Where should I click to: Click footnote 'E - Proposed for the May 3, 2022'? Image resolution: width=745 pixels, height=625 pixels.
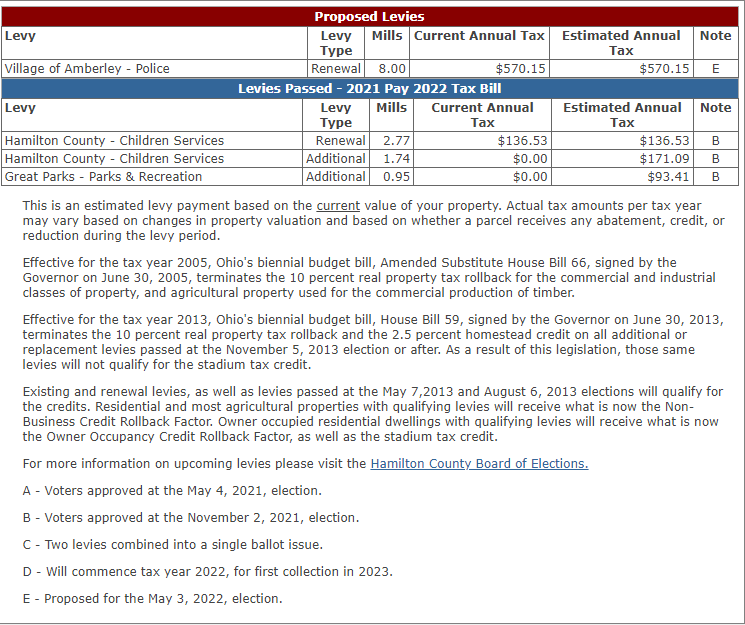(153, 598)
